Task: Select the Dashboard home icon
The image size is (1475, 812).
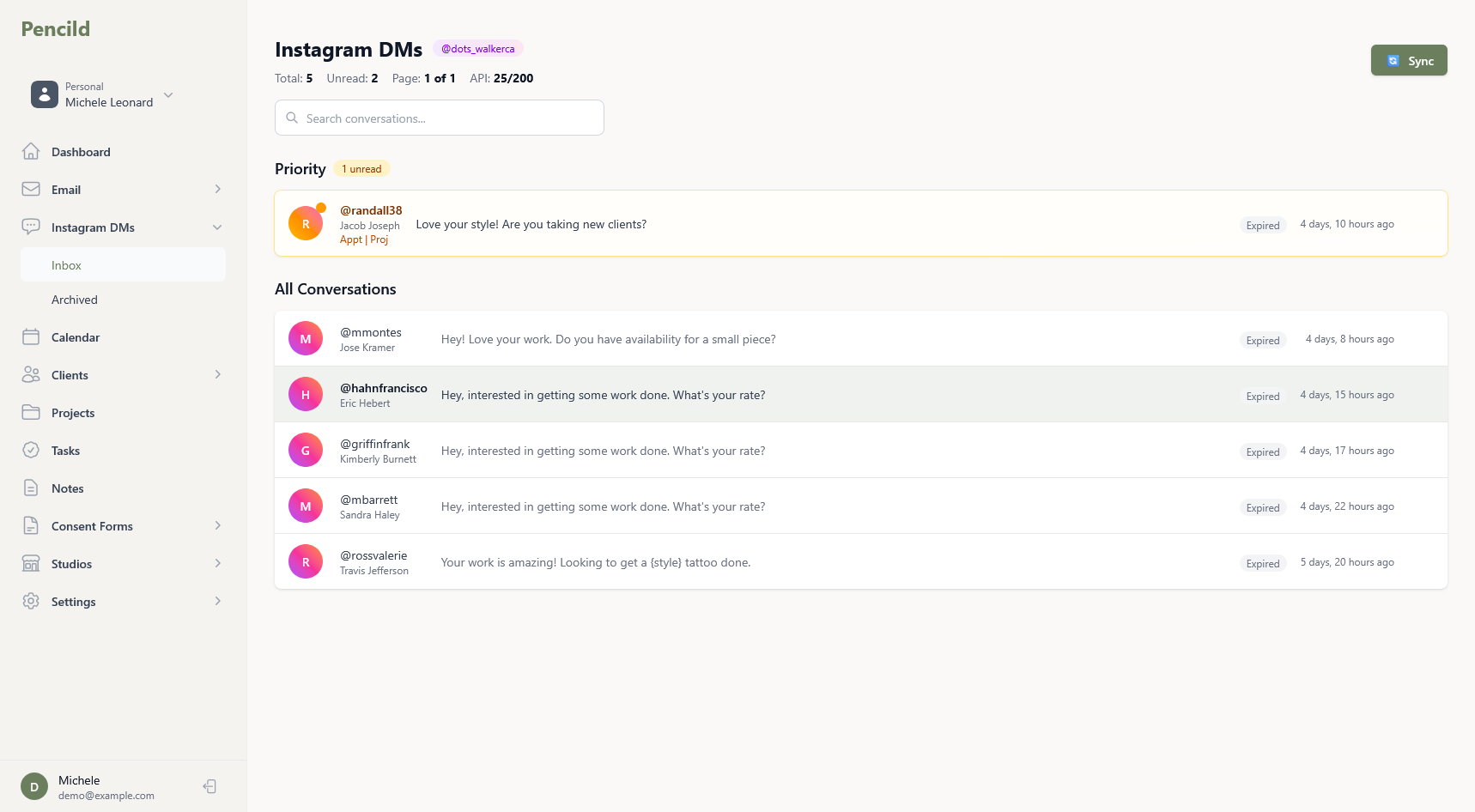Action: (31, 151)
